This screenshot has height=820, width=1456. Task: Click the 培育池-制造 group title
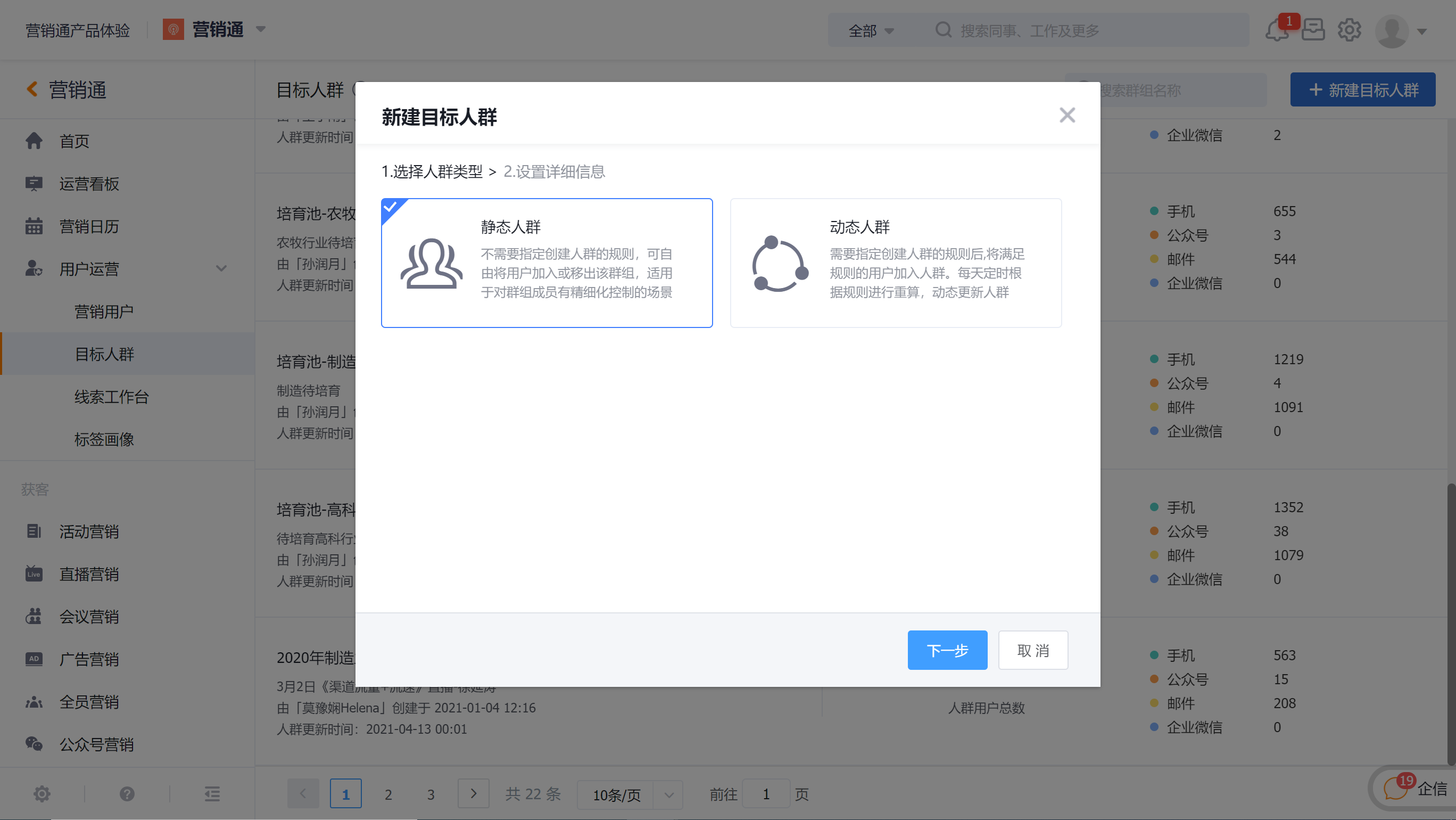[316, 362]
